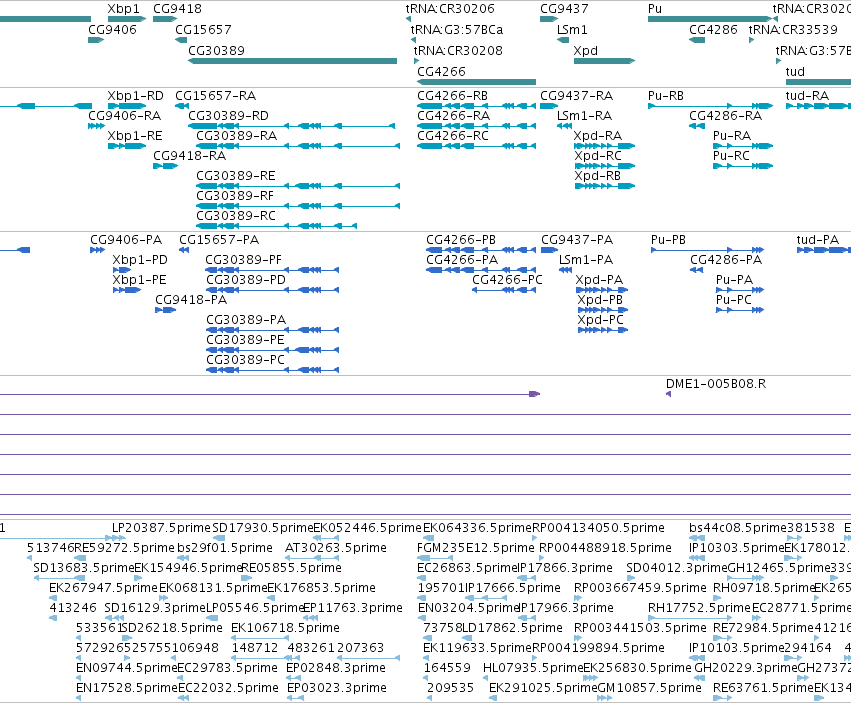This screenshot has width=851, height=703.
Task: Click the Pu-RC transcript
Action: (743, 166)
